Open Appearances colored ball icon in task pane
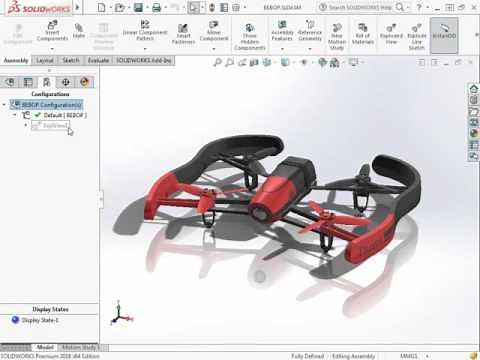The height and width of the screenshot is (360, 480). (x=474, y=134)
